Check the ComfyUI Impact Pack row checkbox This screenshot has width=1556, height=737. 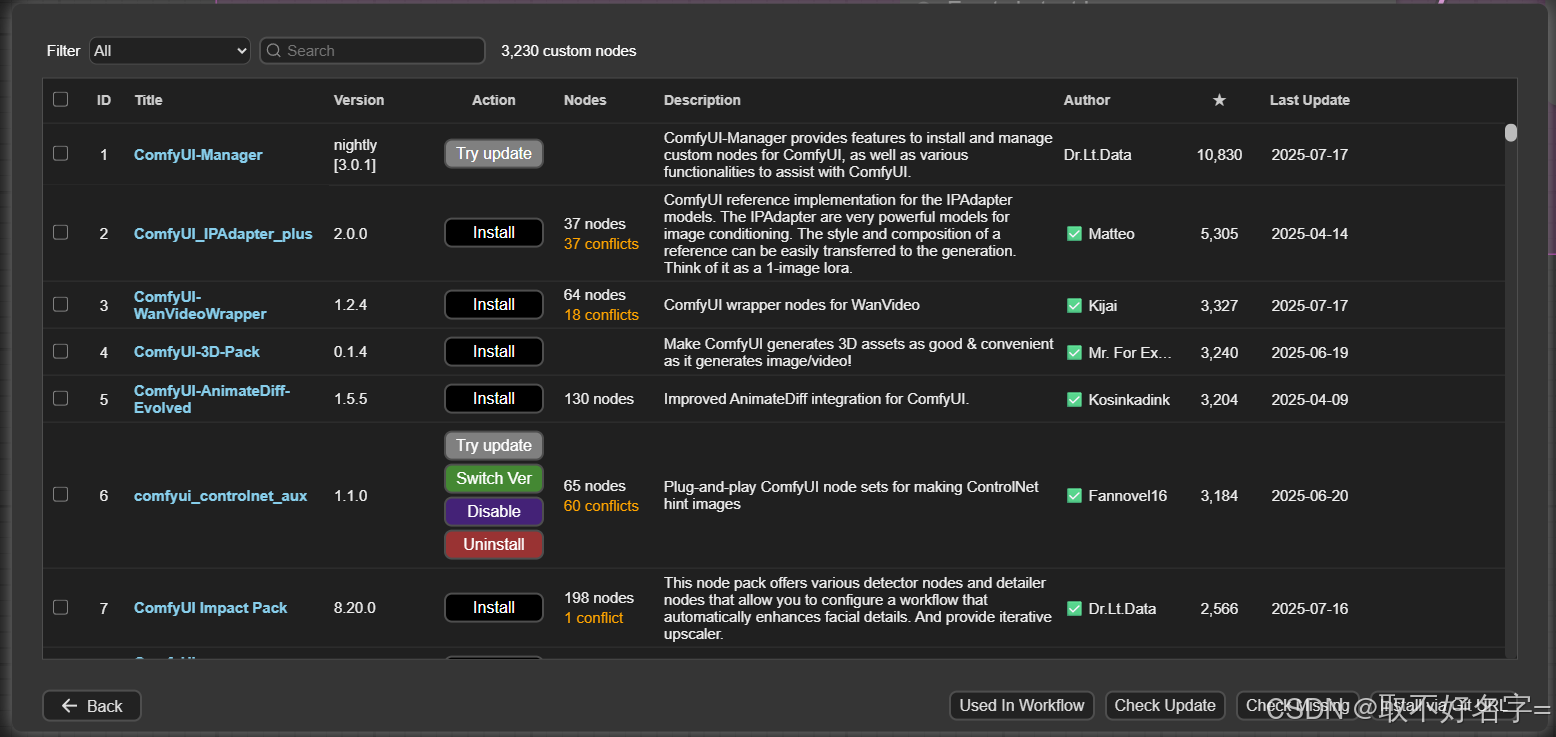tap(61, 607)
